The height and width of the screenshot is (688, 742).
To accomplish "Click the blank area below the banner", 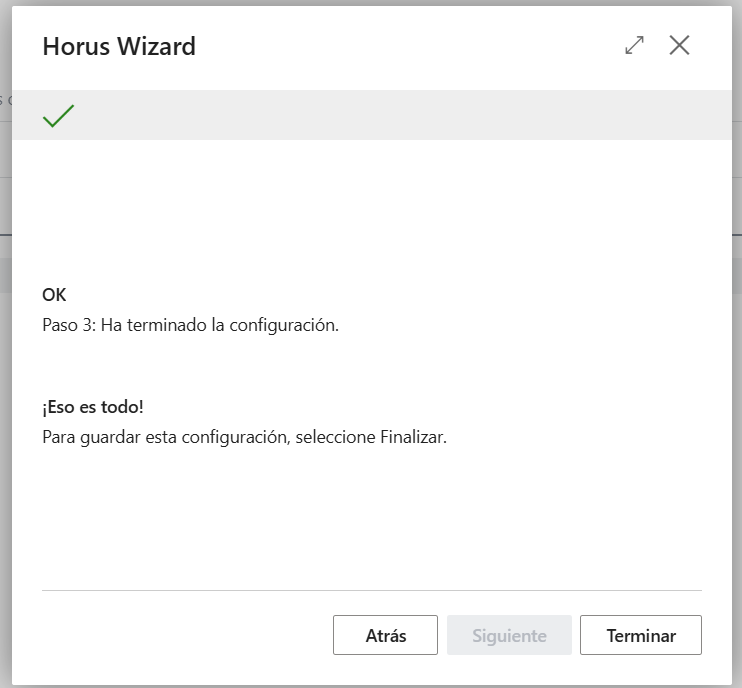I will click(372, 208).
